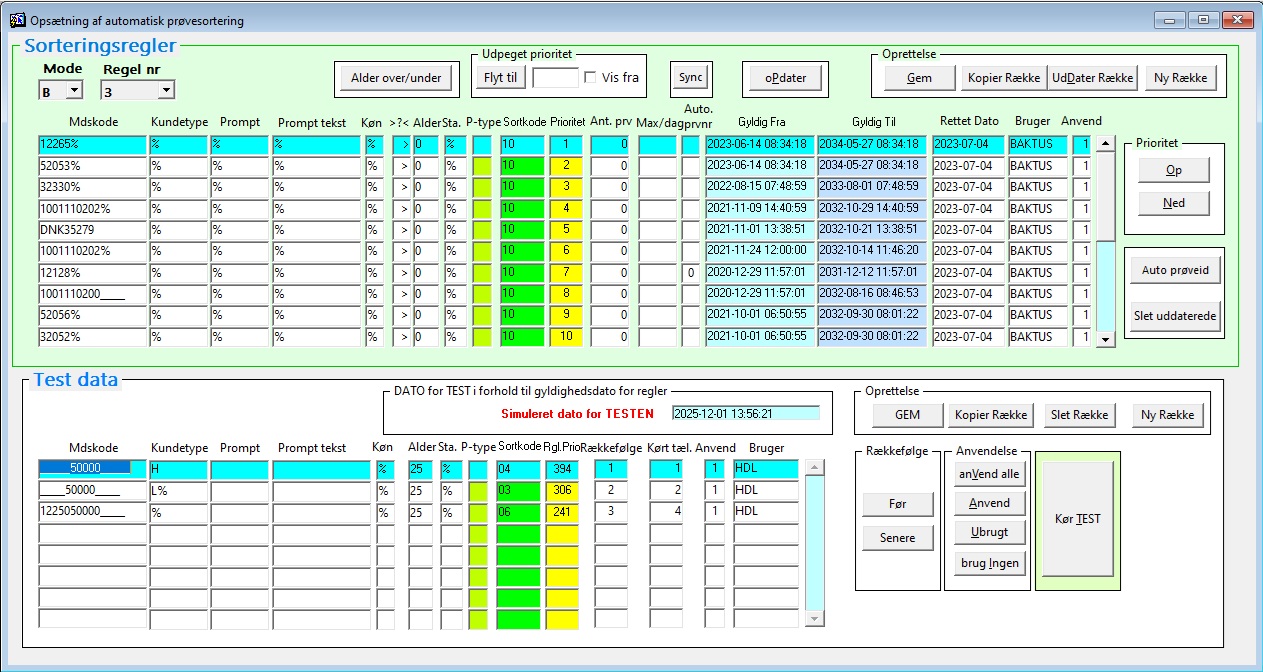The height and width of the screenshot is (672, 1263).
Task: Expand the Regel nr dropdown
Action: (165, 91)
